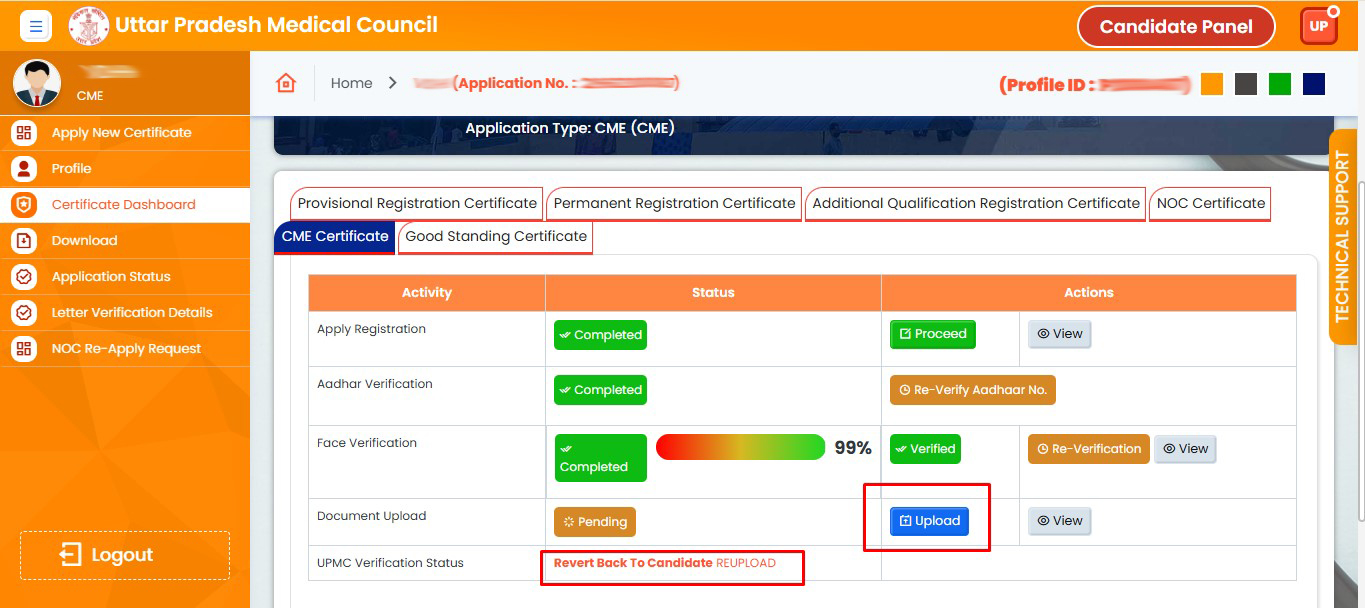
Task: Click the Re-Verify Aadhaar No. button
Action: tap(972, 390)
